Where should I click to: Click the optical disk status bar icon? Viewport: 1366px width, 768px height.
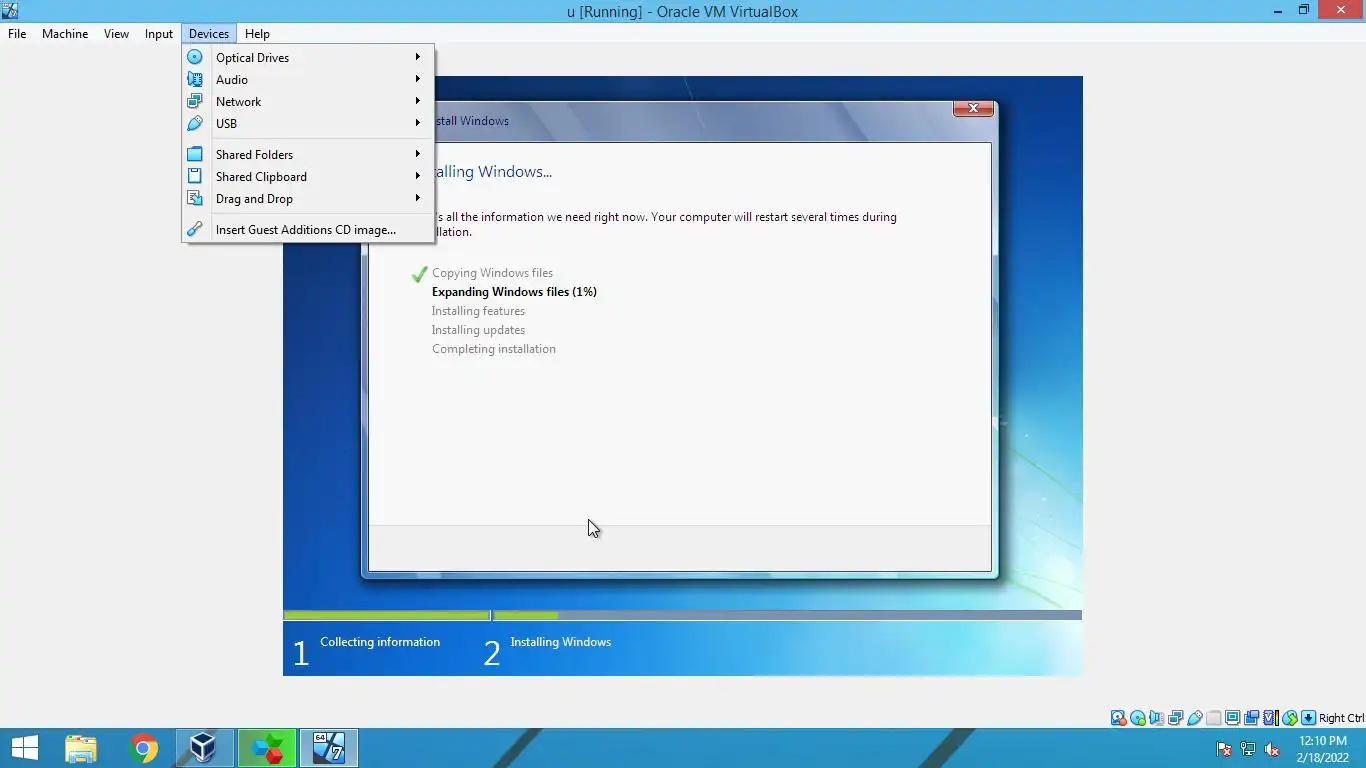coord(1138,718)
